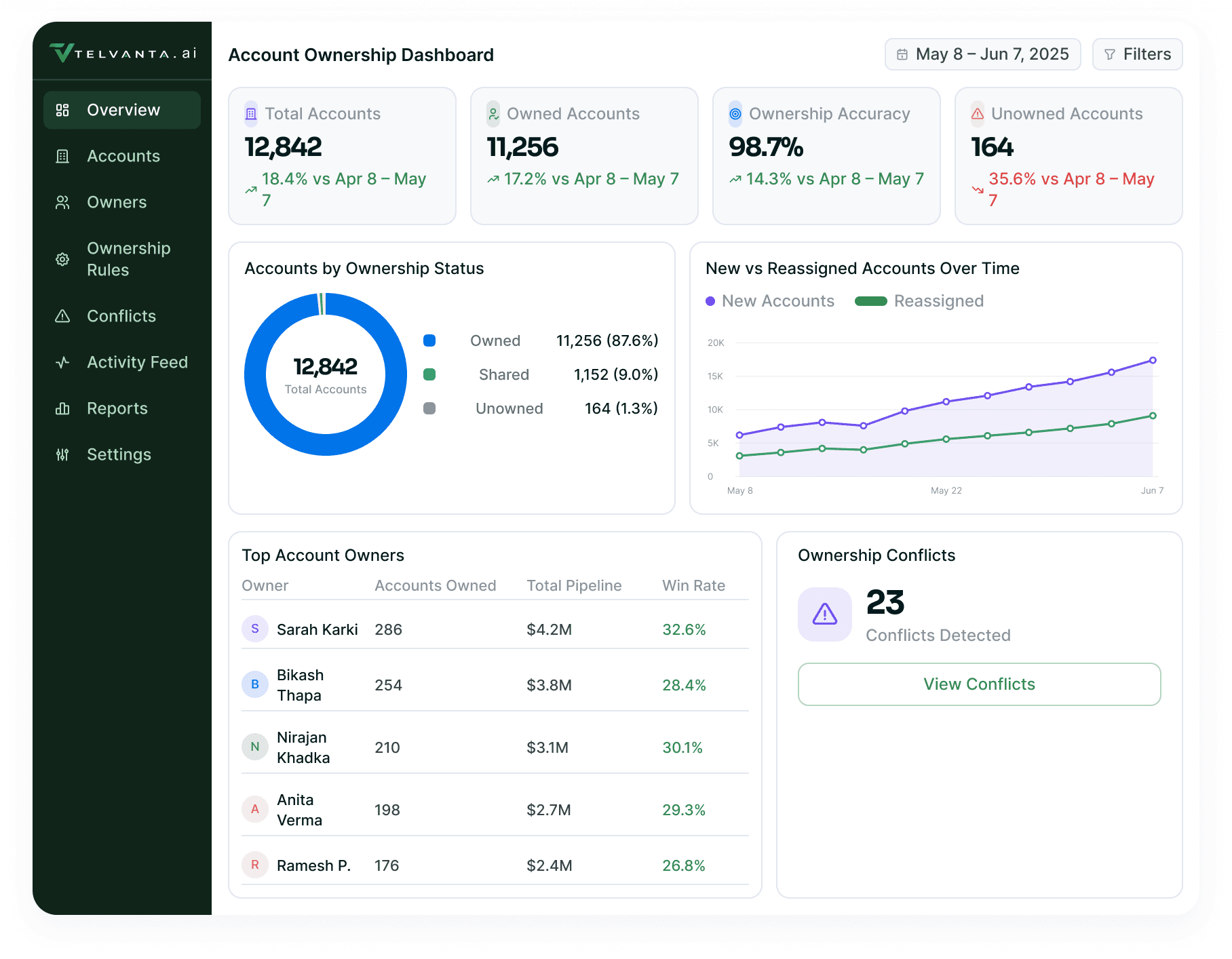Click Bikash Thapa's B avatar
Viewport: 1232px width, 959px height.
coord(255,684)
